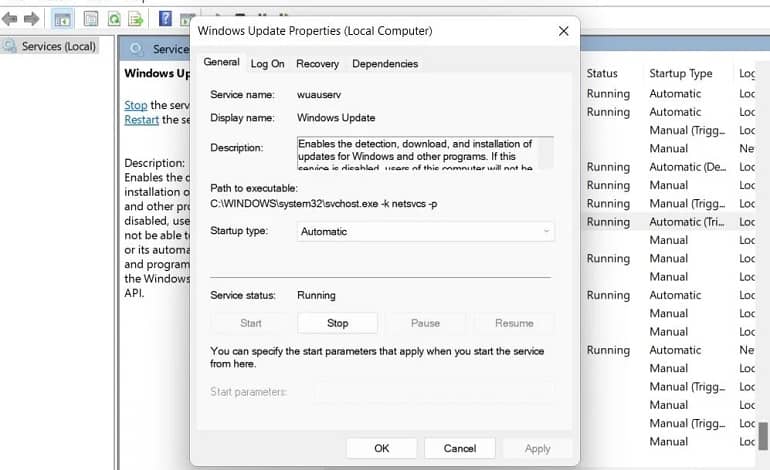This screenshot has height=470, width=770.
Task: Open the Startup type dropdown
Action: 425,231
